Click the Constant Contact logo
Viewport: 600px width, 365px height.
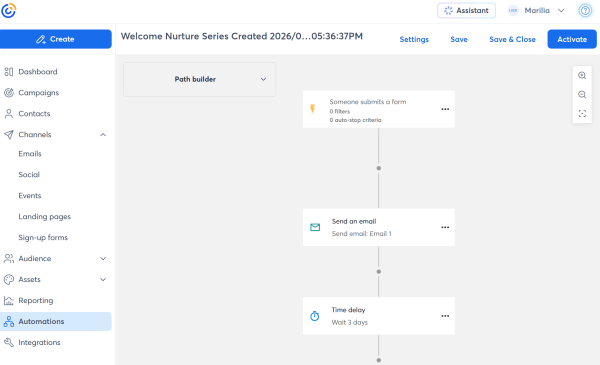(x=8, y=10)
